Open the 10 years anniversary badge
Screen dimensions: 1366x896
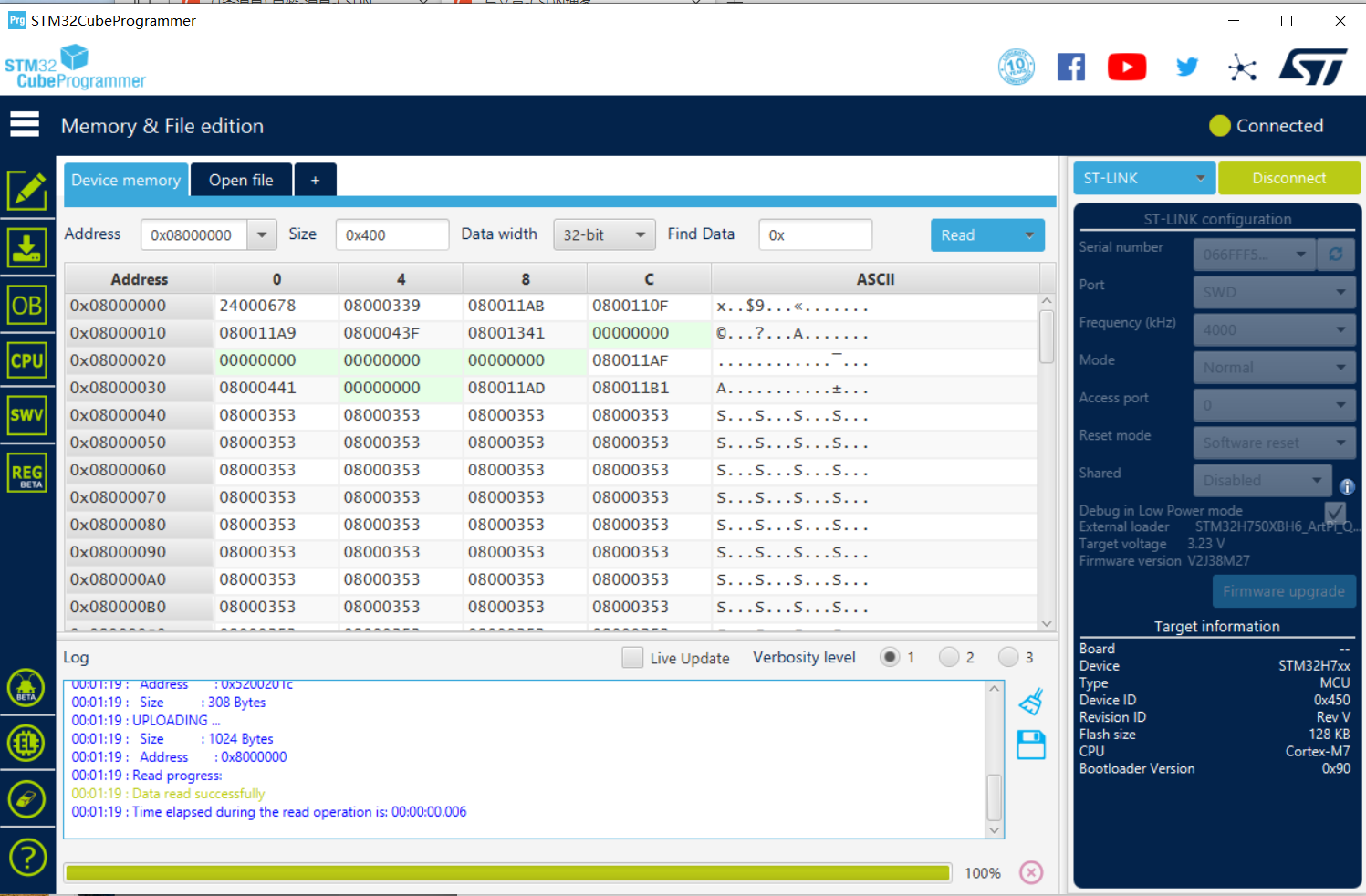click(1017, 67)
